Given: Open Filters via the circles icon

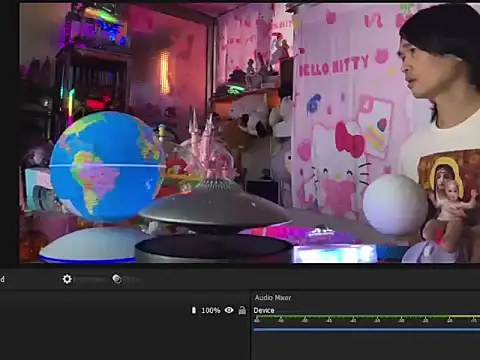Looking at the screenshot, I should click(x=117, y=279).
